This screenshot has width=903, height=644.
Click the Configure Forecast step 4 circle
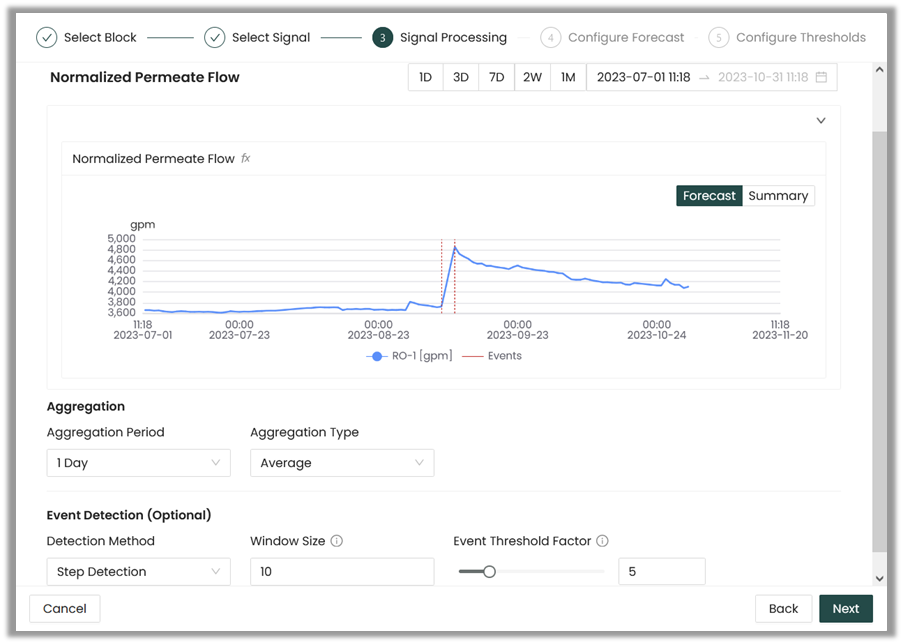pos(550,38)
